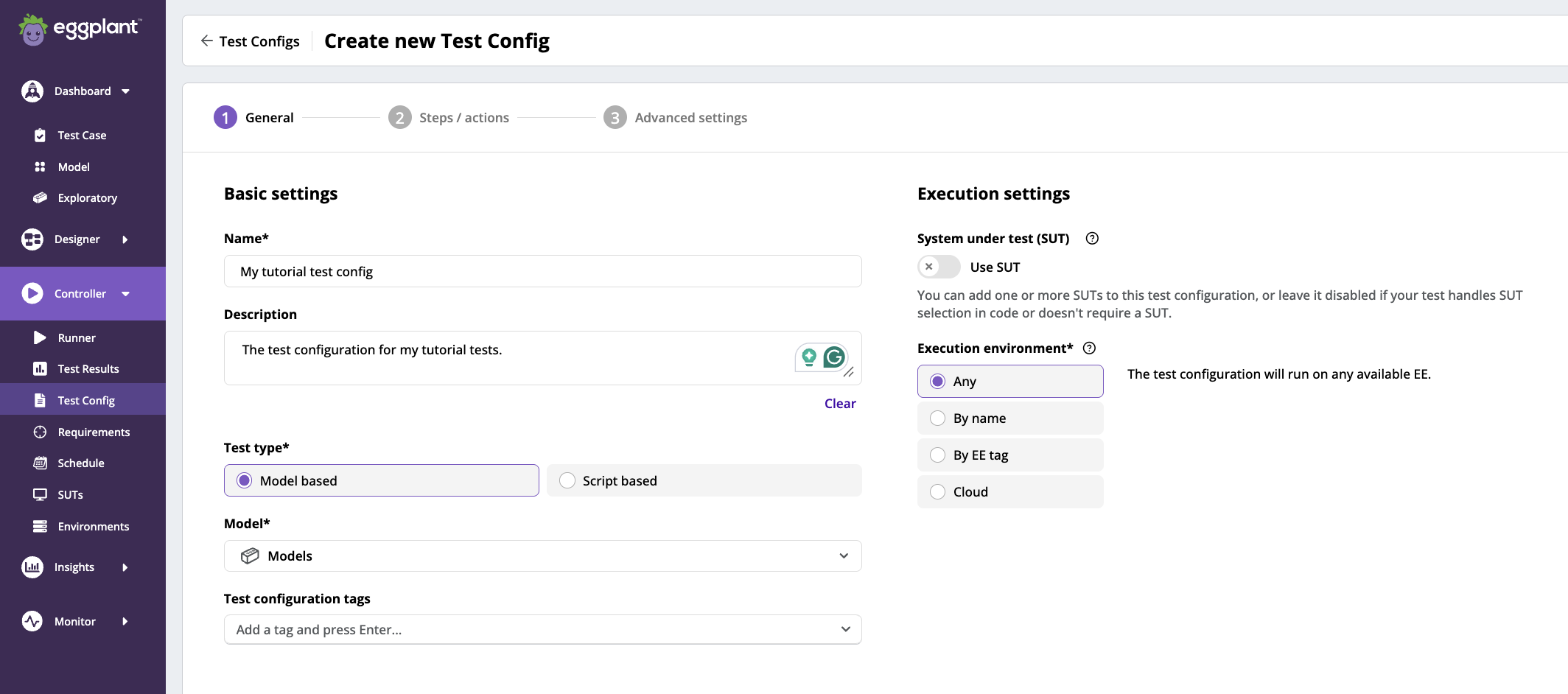Click the Clear link below the description
The height and width of the screenshot is (694, 1568).
(x=839, y=403)
